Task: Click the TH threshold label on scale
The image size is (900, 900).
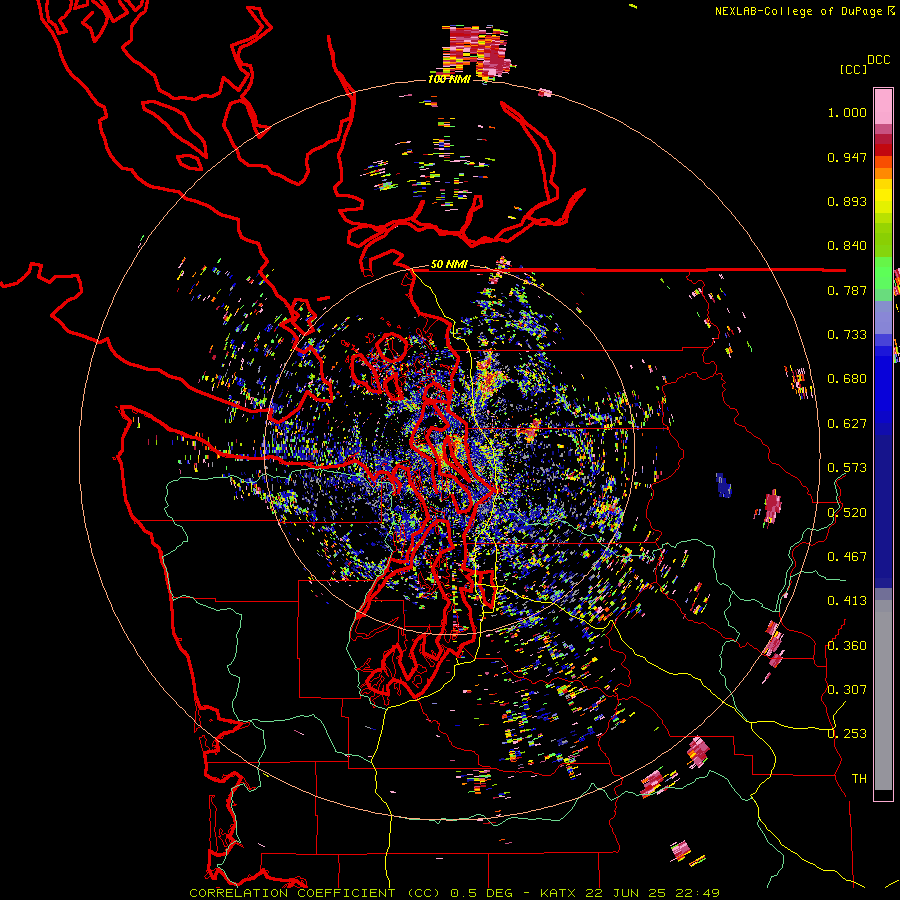Action: click(x=859, y=779)
